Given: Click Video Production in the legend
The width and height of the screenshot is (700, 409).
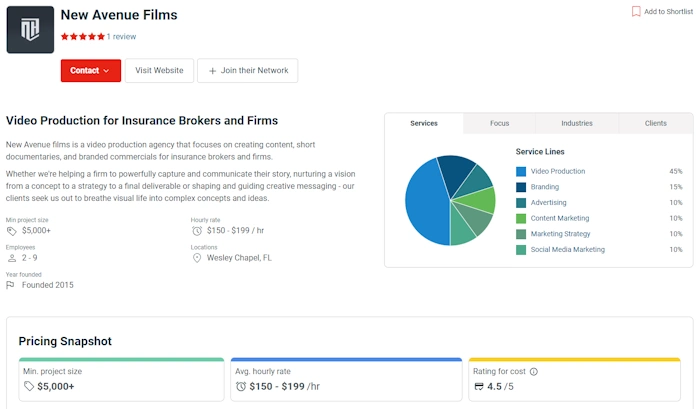Looking at the screenshot, I should pyautogui.click(x=558, y=171).
